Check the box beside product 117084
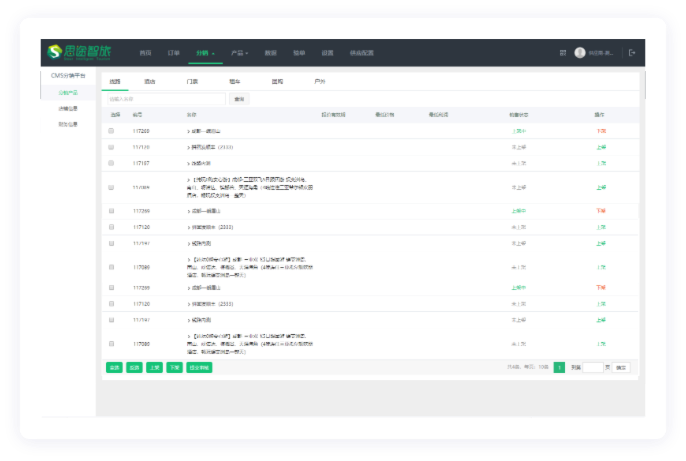Screen dimensions: 686x461 coord(111,187)
